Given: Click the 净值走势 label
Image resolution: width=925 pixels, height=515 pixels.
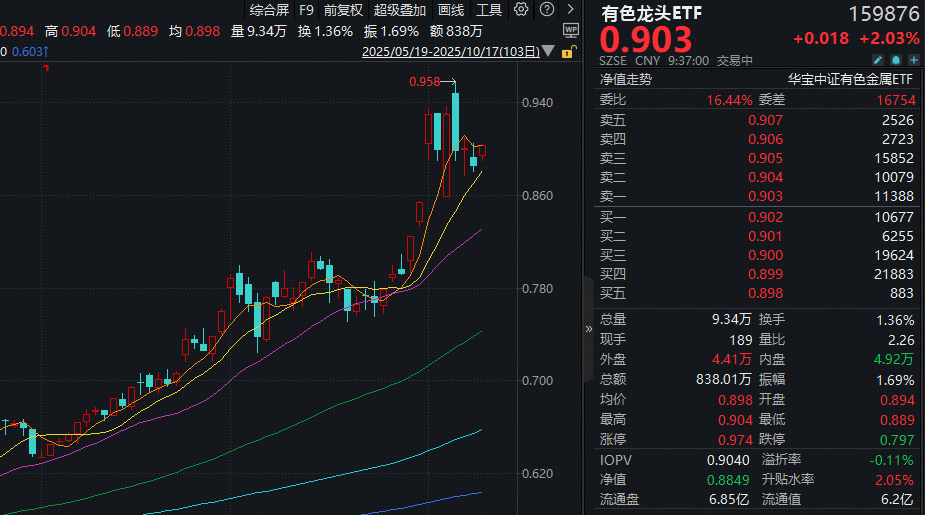Looking at the screenshot, I should [627, 79].
